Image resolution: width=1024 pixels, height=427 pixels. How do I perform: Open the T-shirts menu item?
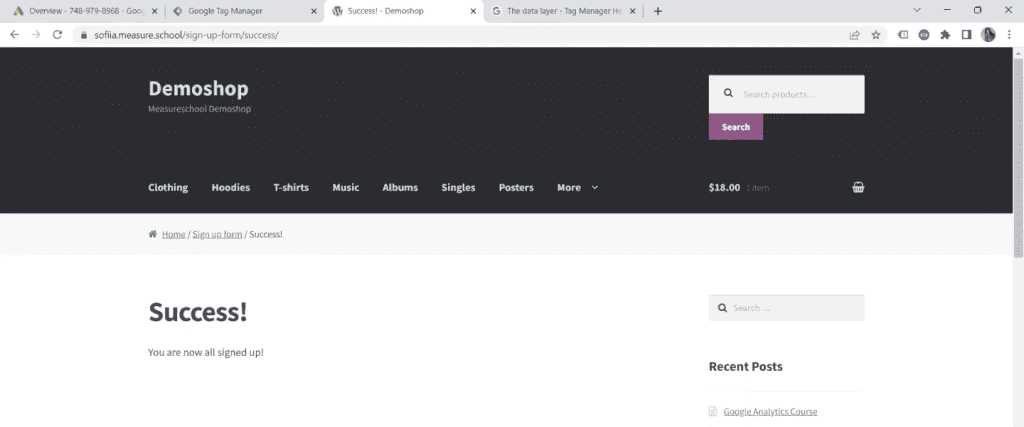[x=291, y=187]
